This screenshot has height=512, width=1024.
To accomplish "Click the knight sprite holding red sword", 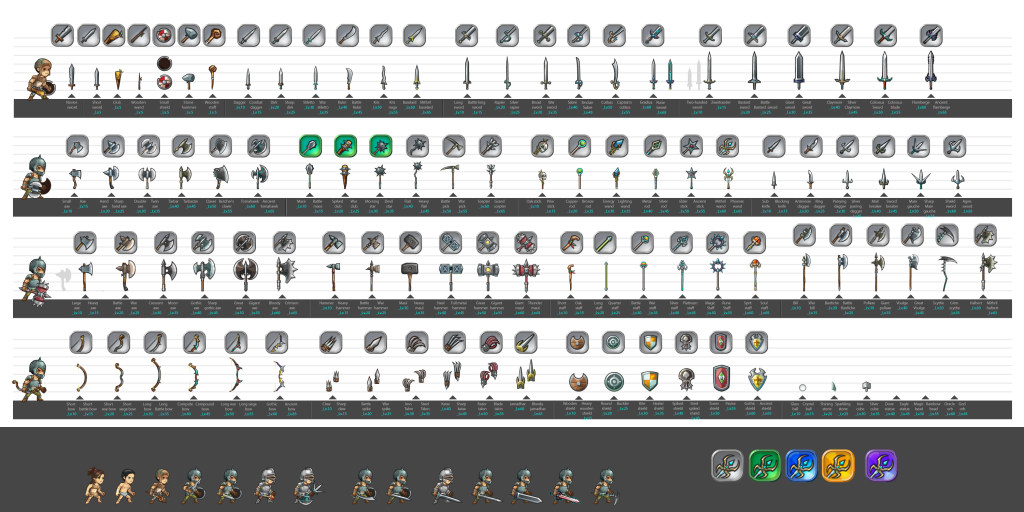I will coord(566,485).
